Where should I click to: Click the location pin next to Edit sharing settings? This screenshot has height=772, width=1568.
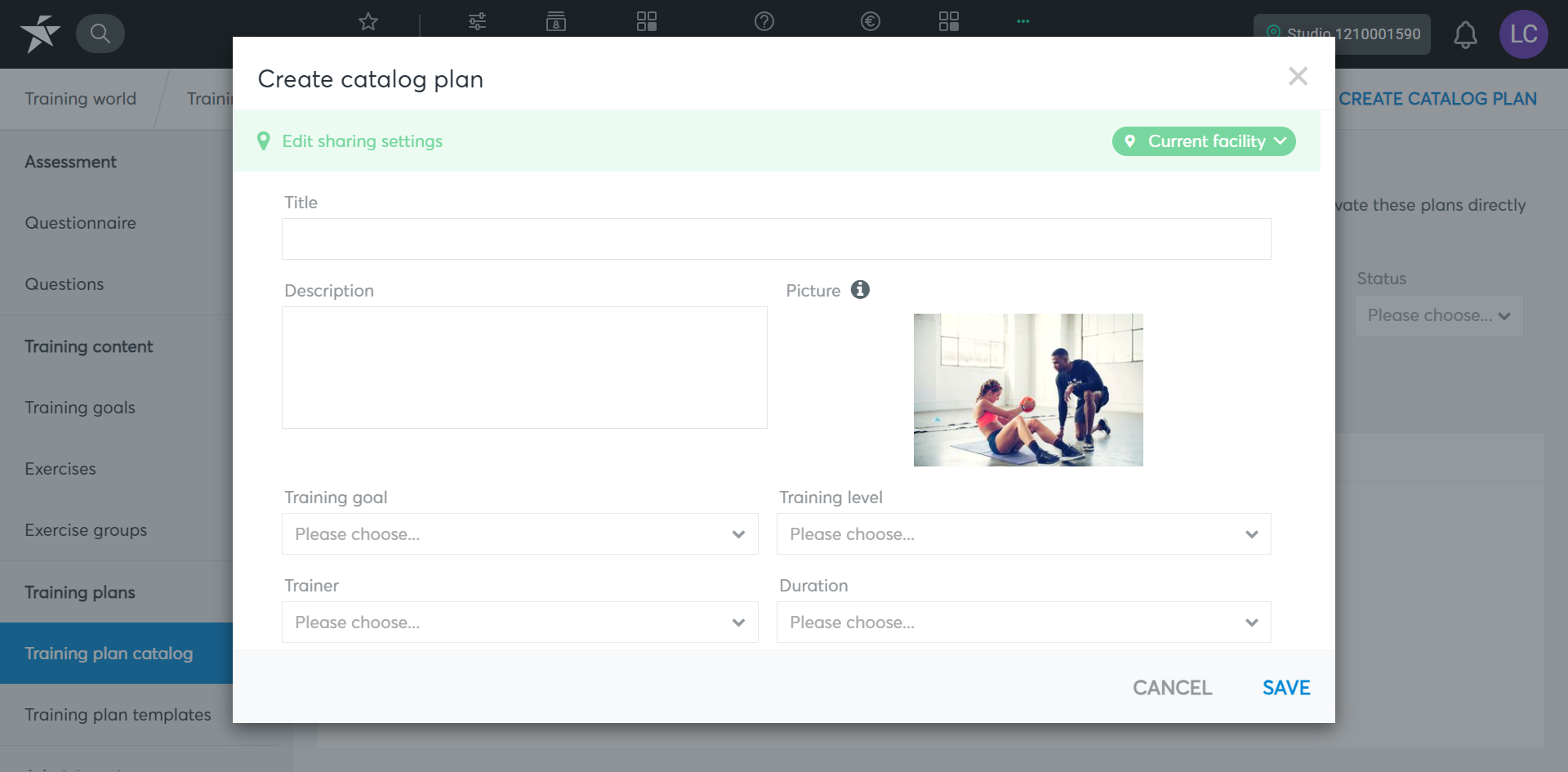(263, 141)
